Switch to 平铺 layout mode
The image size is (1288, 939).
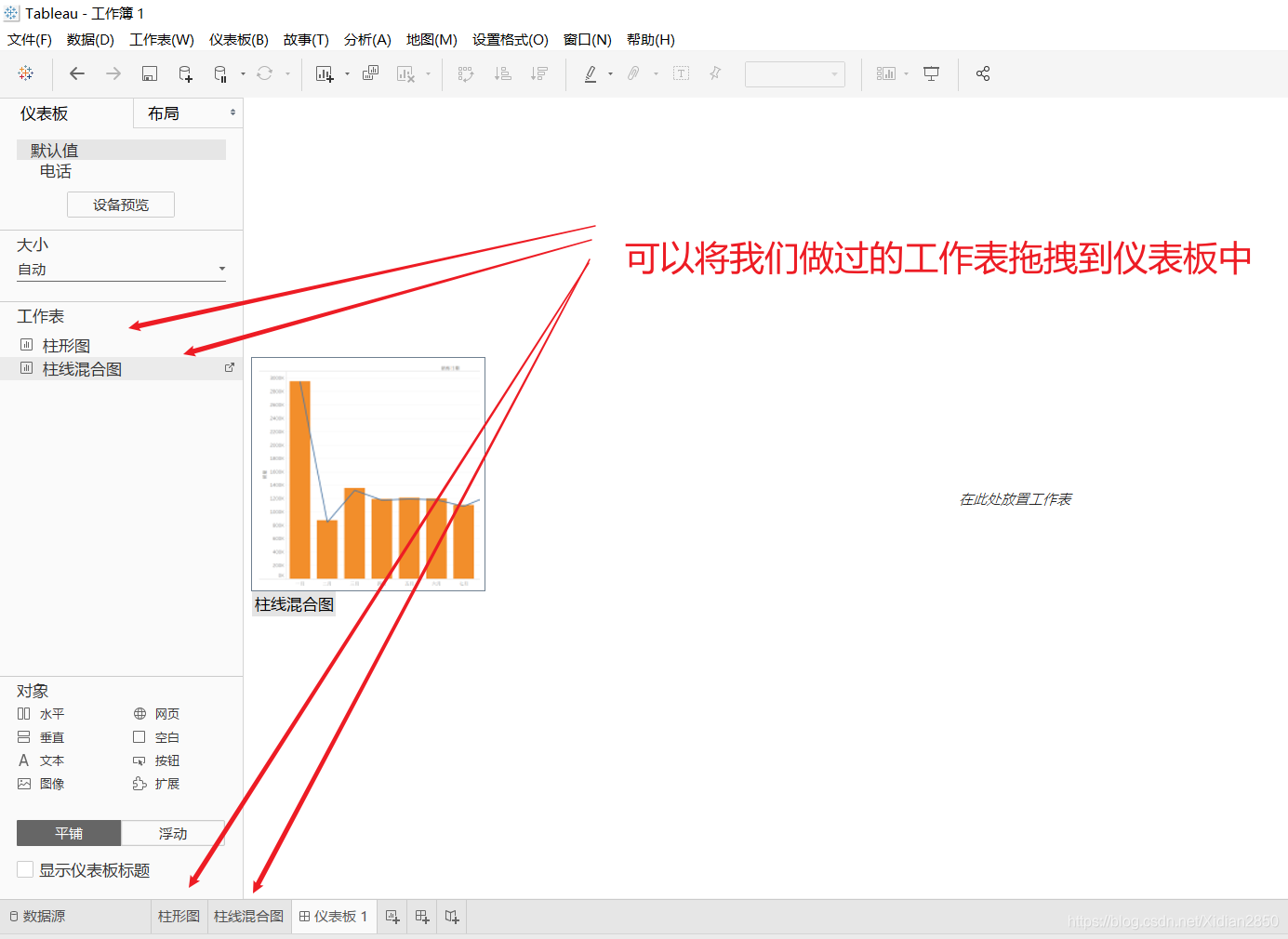click(x=69, y=833)
